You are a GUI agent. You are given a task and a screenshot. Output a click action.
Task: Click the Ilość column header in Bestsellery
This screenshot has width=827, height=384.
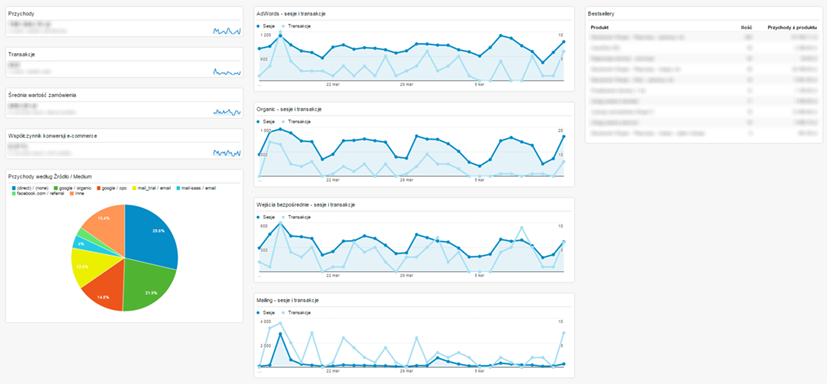click(746, 27)
